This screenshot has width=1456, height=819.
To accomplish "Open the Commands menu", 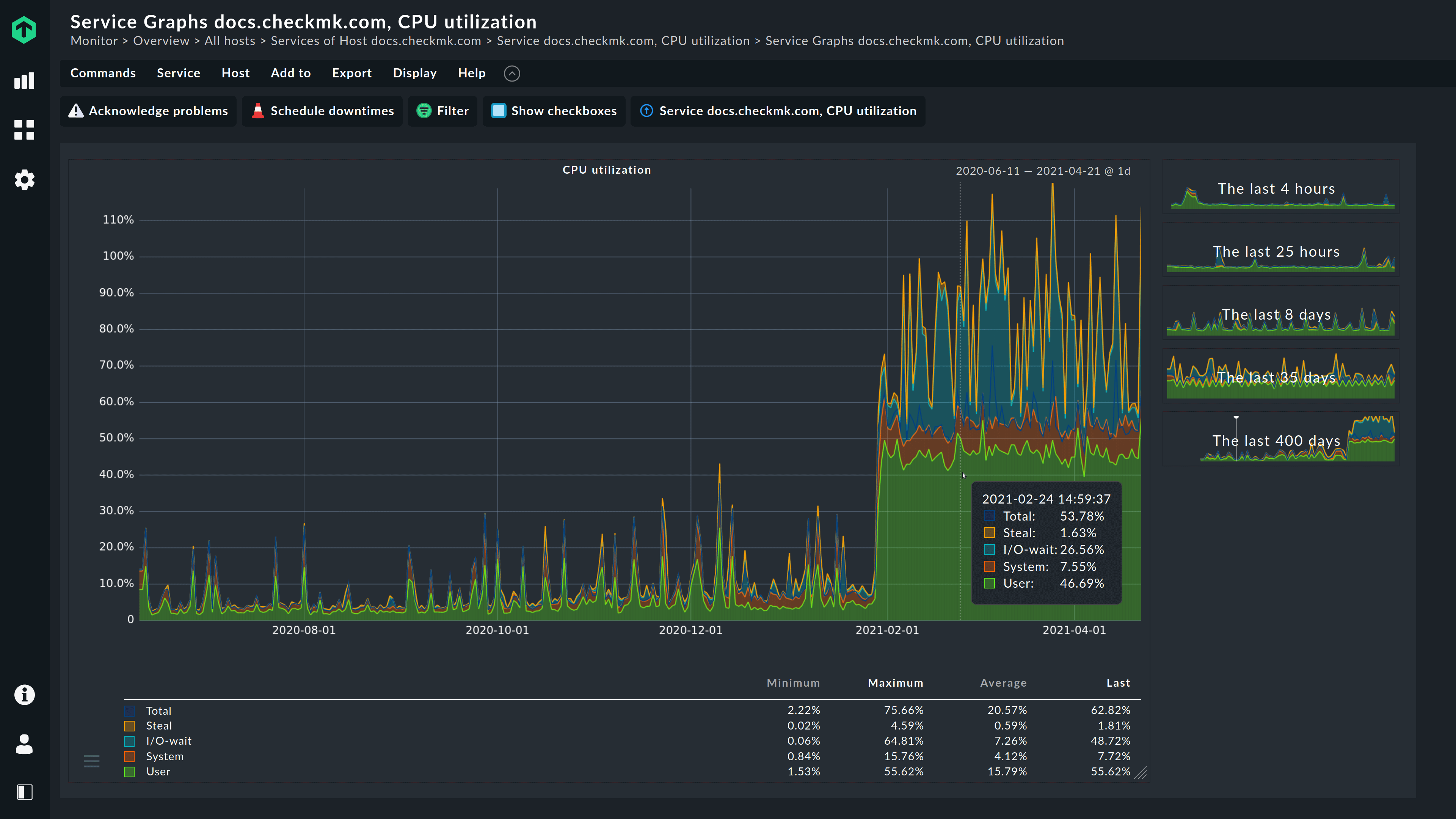I will tap(103, 73).
